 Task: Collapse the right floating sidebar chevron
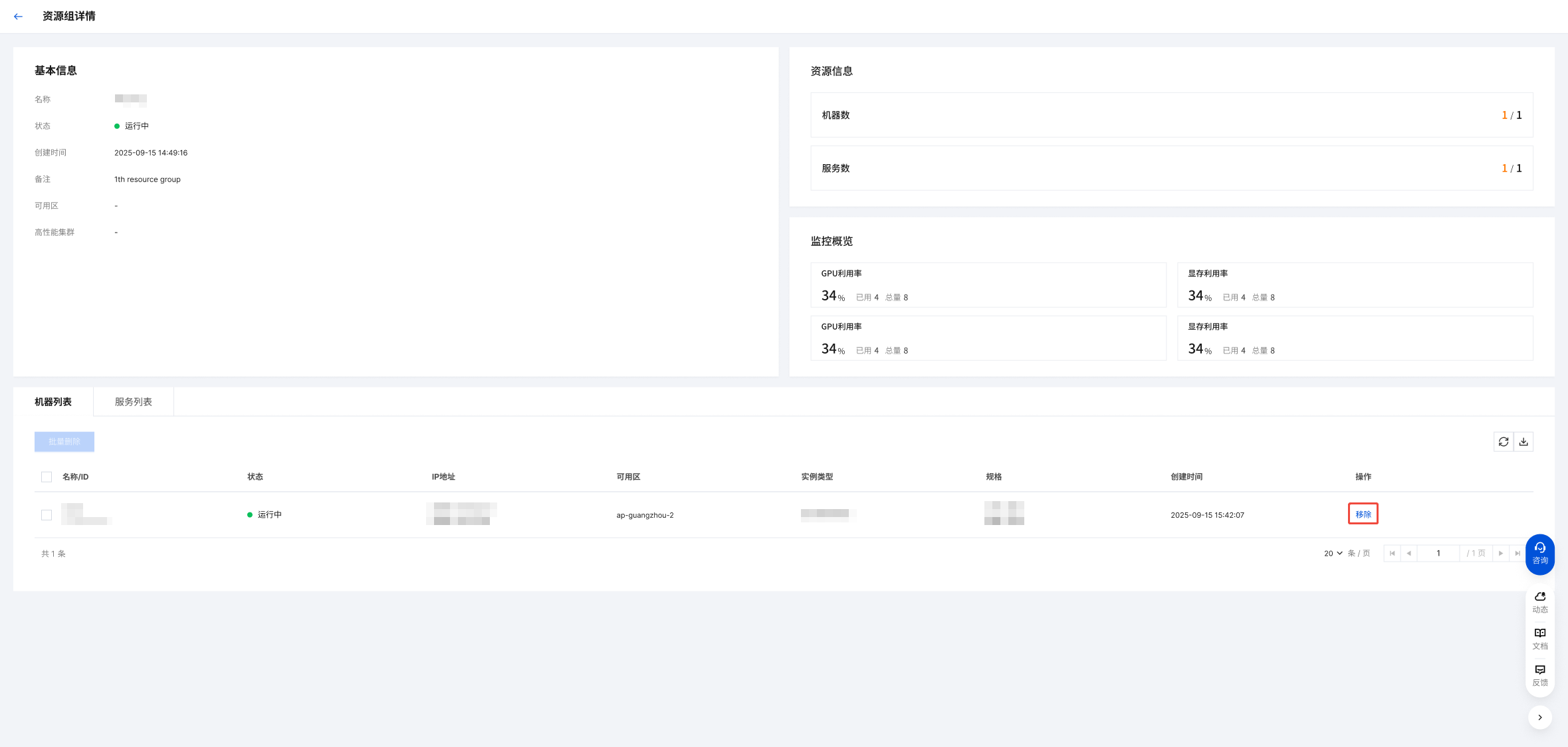tap(1539, 718)
